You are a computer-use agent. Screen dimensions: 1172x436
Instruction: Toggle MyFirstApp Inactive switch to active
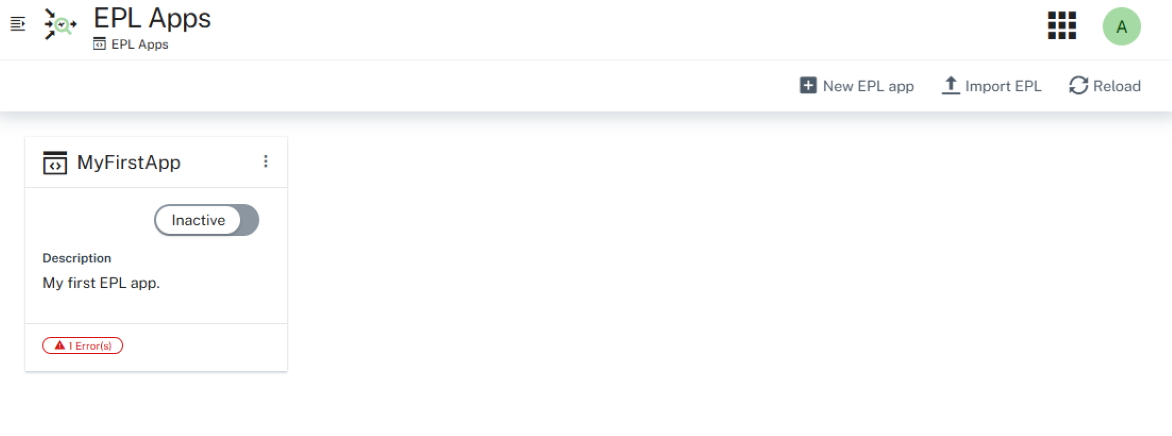(x=206, y=220)
